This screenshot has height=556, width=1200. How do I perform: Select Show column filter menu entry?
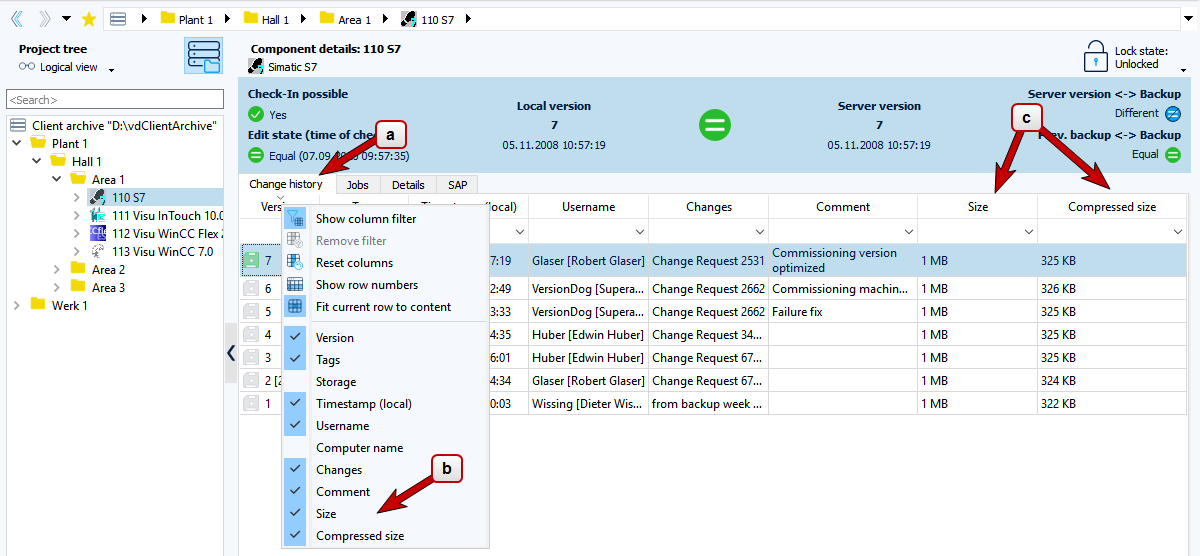tap(365, 219)
